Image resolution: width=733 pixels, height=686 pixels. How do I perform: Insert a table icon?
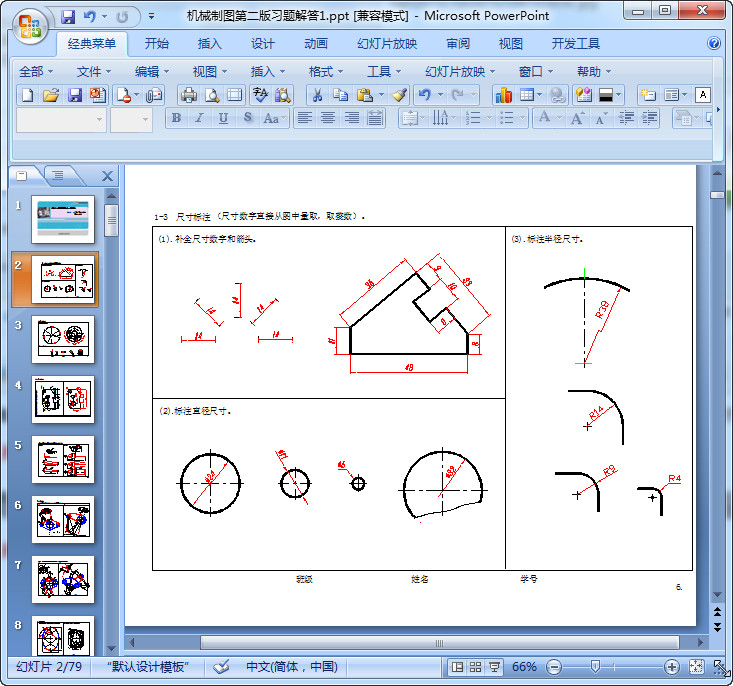pos(527,95)
